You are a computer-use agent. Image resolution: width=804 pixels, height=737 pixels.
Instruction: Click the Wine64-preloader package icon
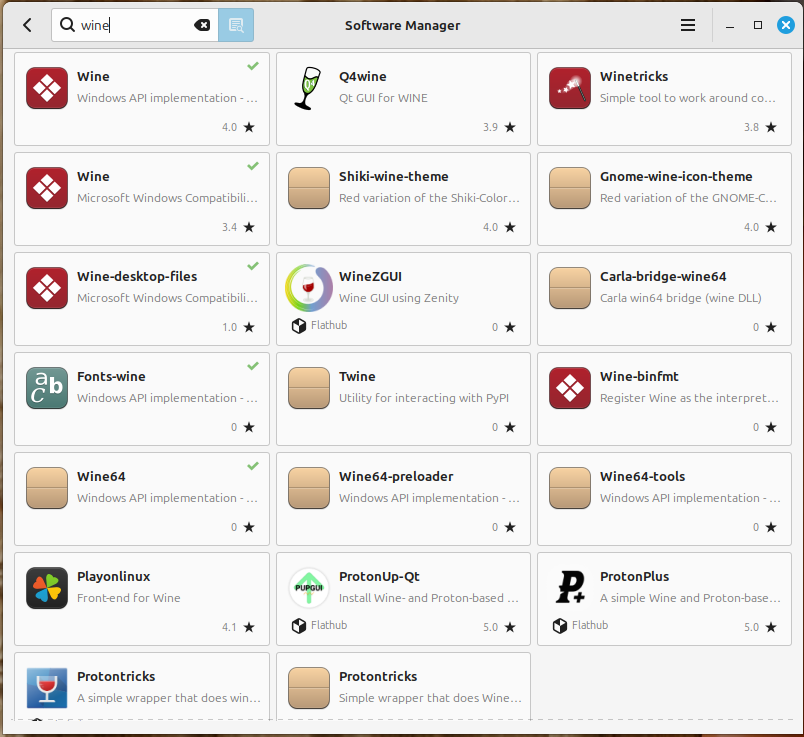tap(309, 488)
